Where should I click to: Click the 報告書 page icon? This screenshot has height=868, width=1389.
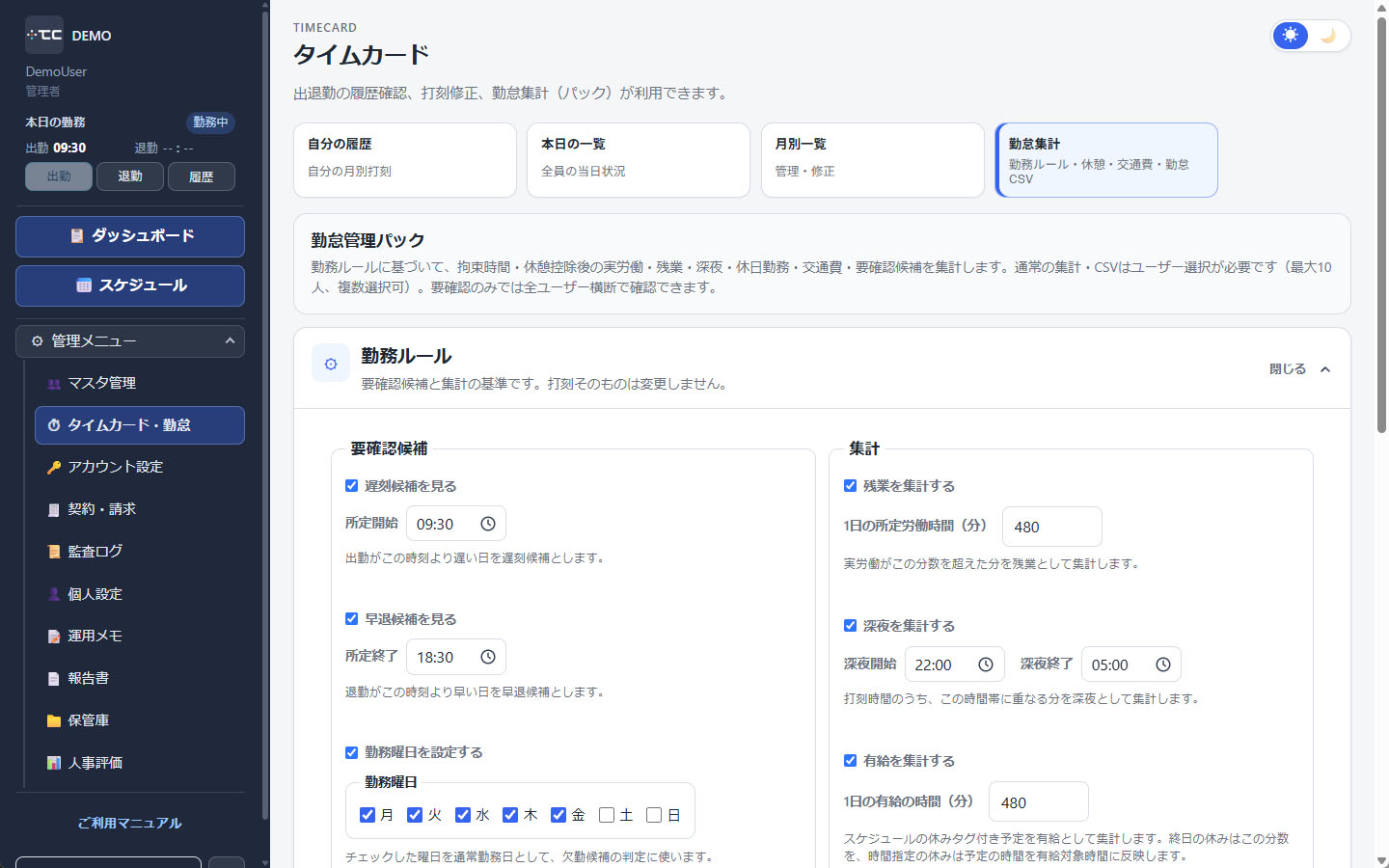point(54,679)
